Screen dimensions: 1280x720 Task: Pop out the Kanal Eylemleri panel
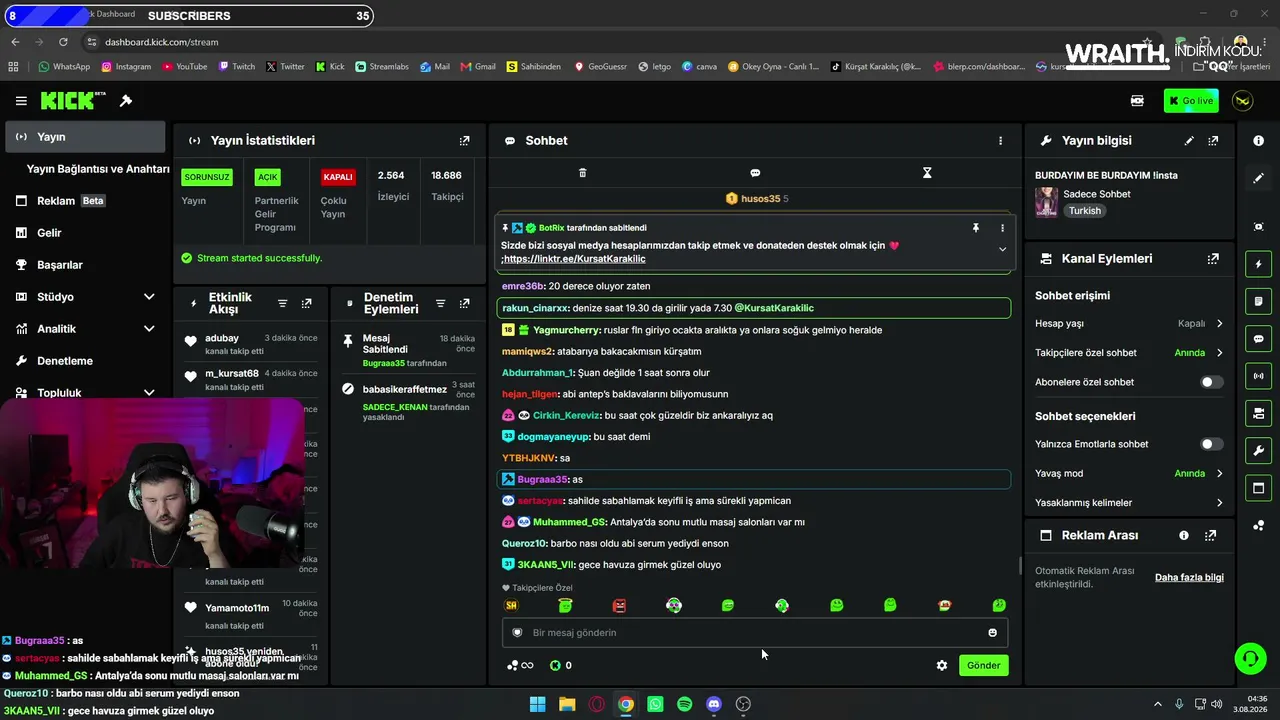coord(1213,259)
